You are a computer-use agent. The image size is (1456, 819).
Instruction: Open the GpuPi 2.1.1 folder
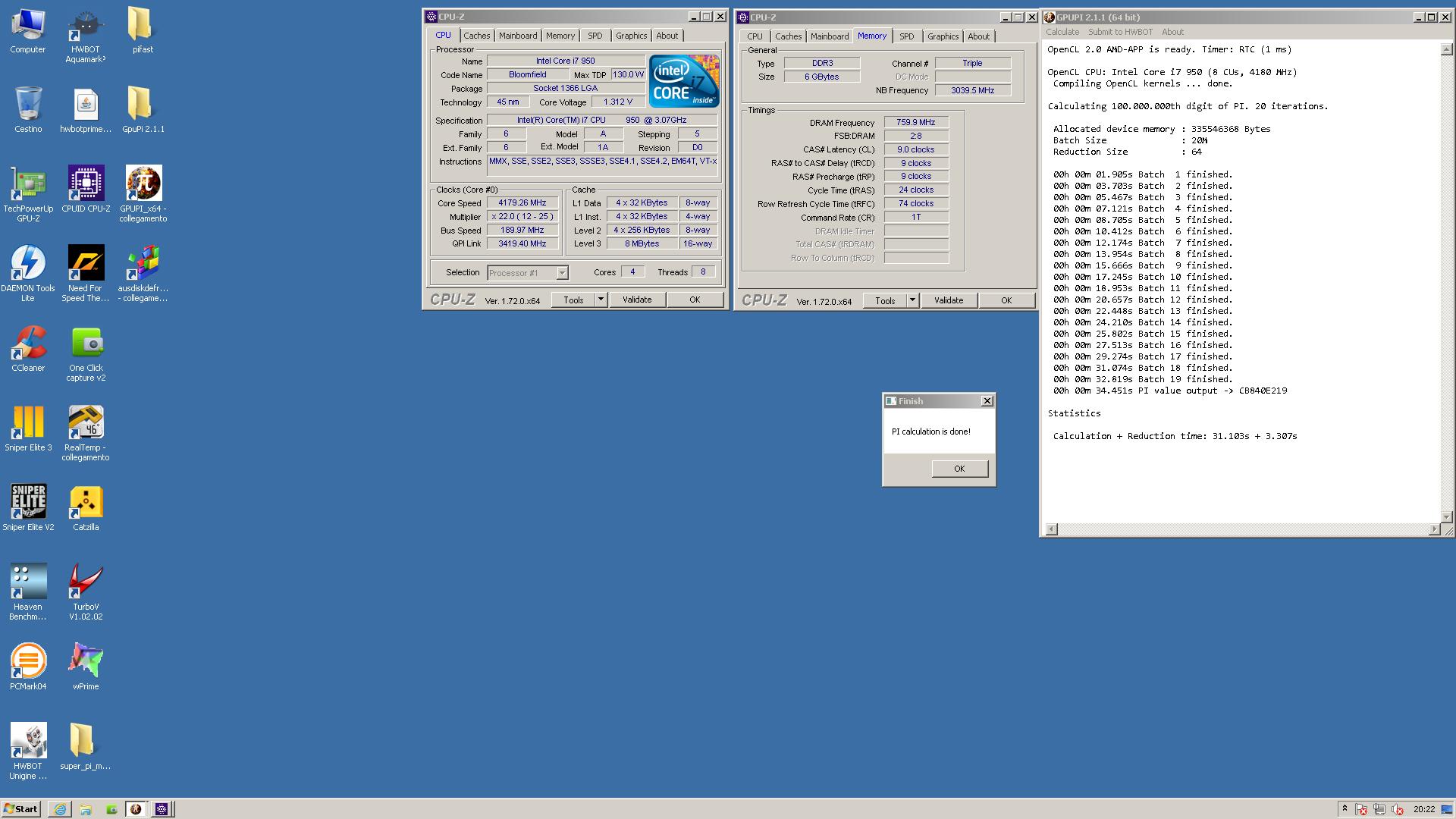tap(143, 110)
